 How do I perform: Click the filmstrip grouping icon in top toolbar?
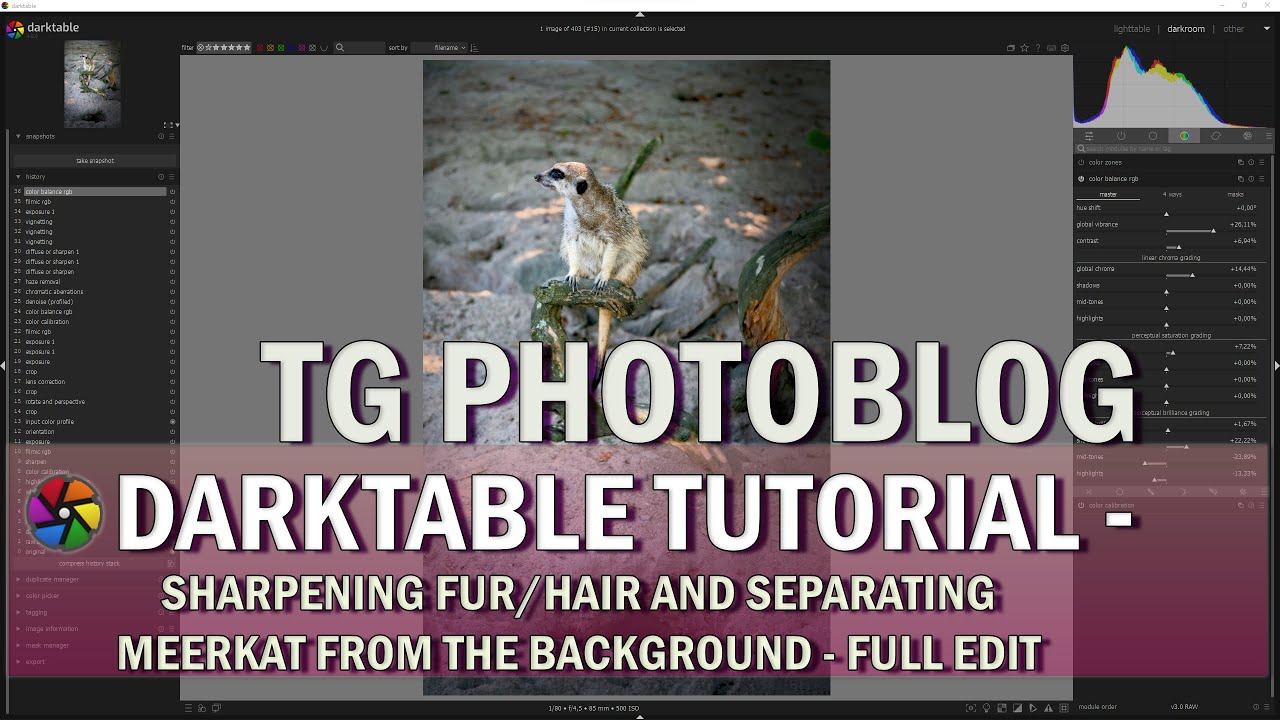[1011, 48]
